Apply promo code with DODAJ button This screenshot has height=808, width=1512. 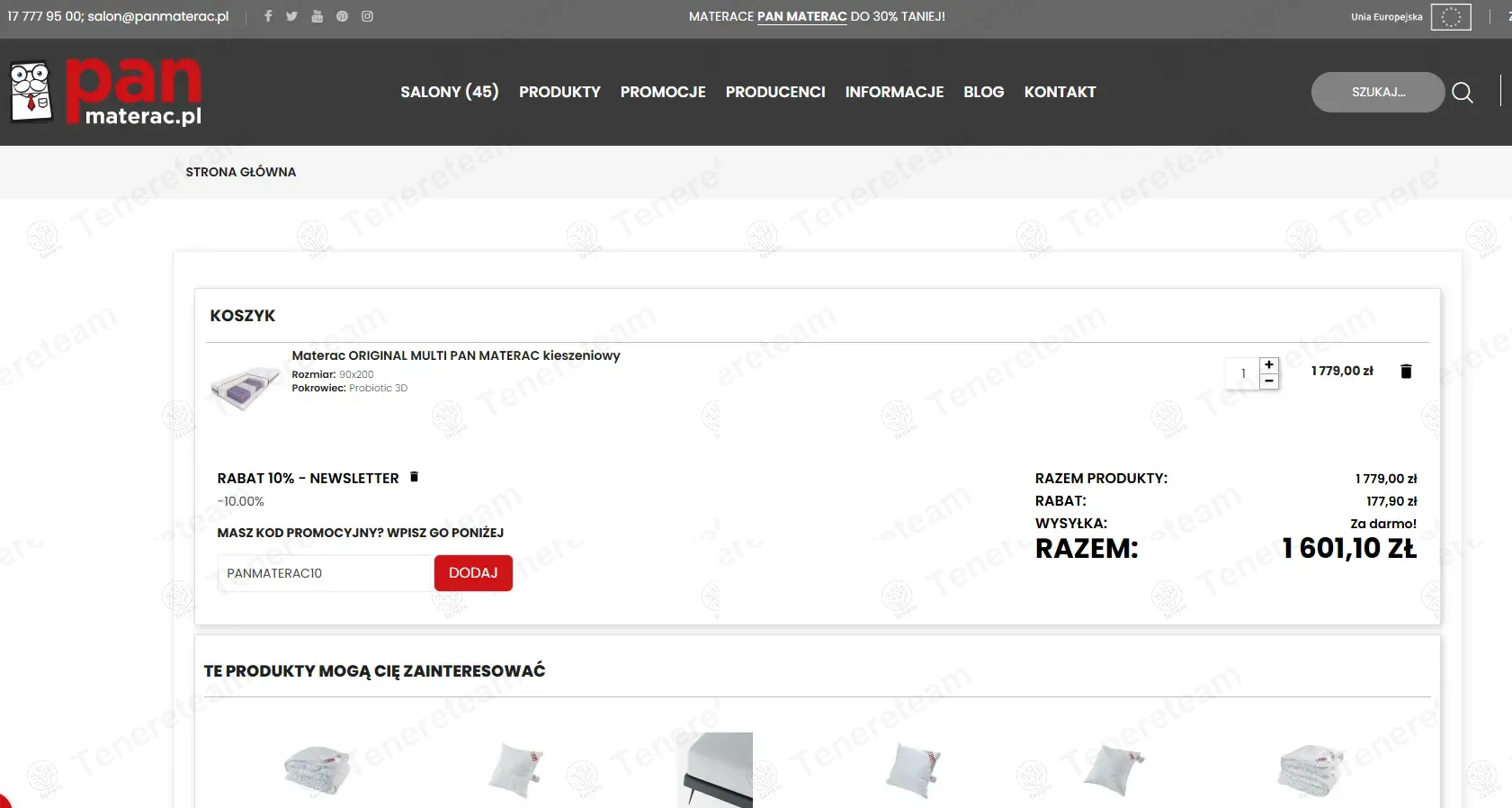tap(473, 573)
